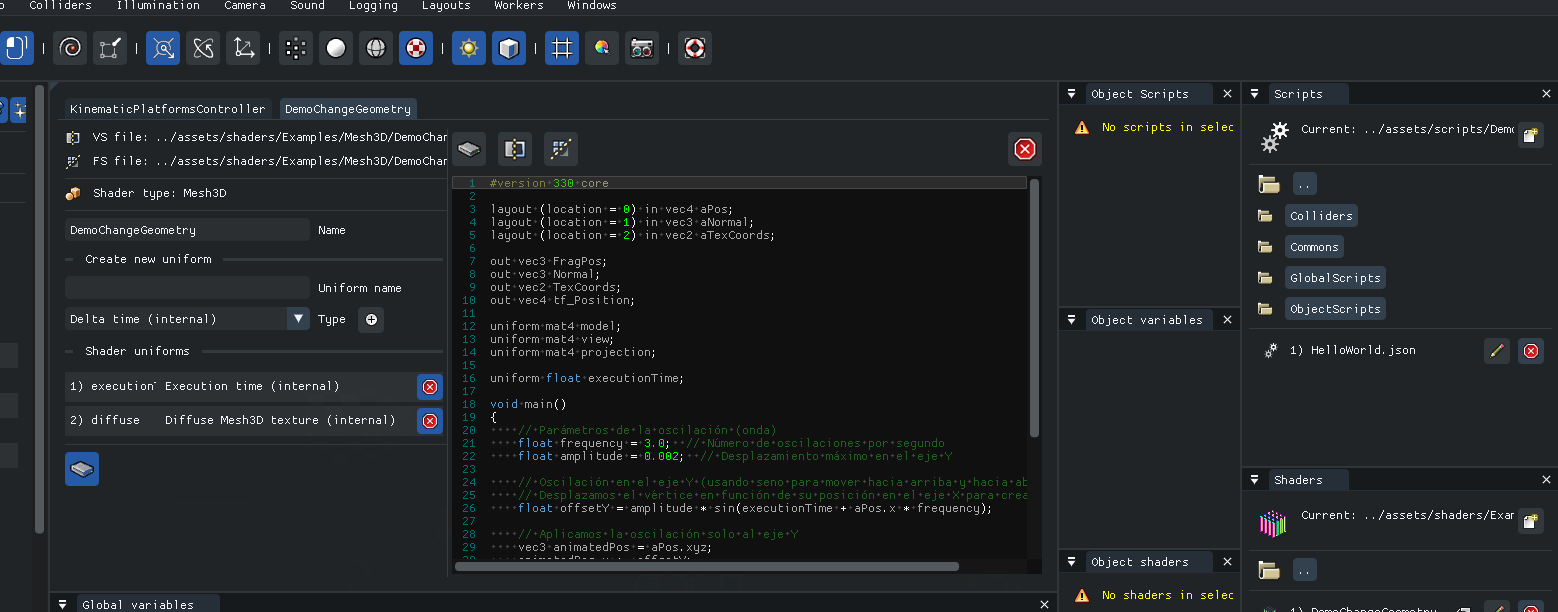Switch to the KinematicPlatformsController tab
The height and width of the screenshot is (612, 1558).
[167, 109]
